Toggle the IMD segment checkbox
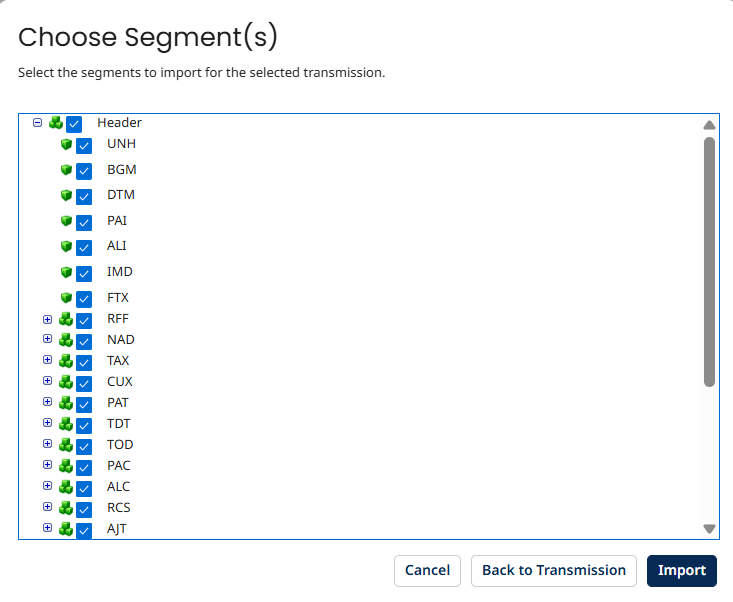Viewport: 733px width, 602px height. (84, 273)
